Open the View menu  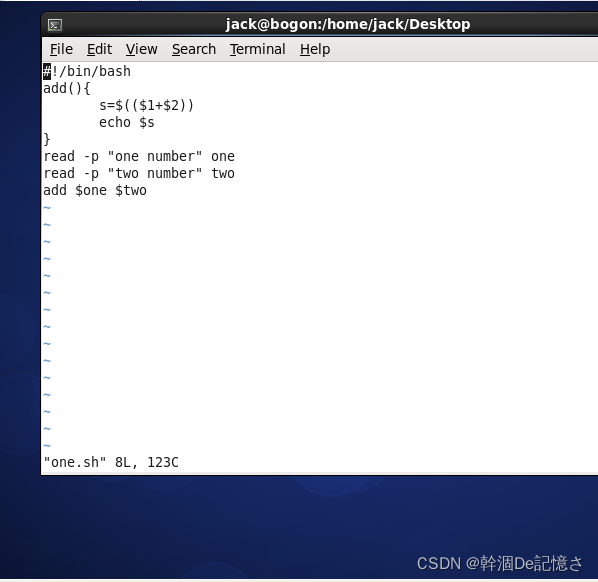[141, 49]
